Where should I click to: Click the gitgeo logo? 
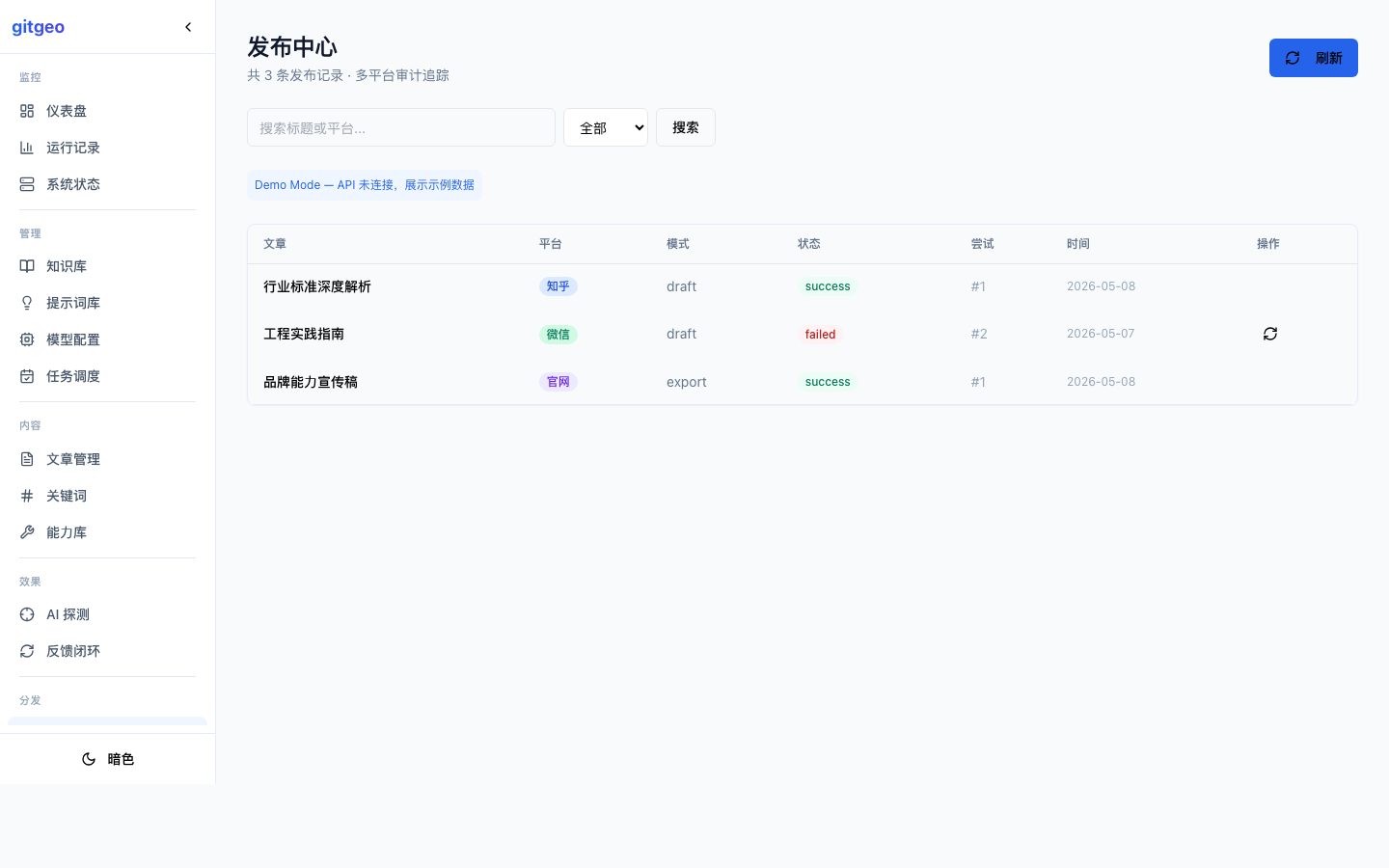[x=39, y=27]
